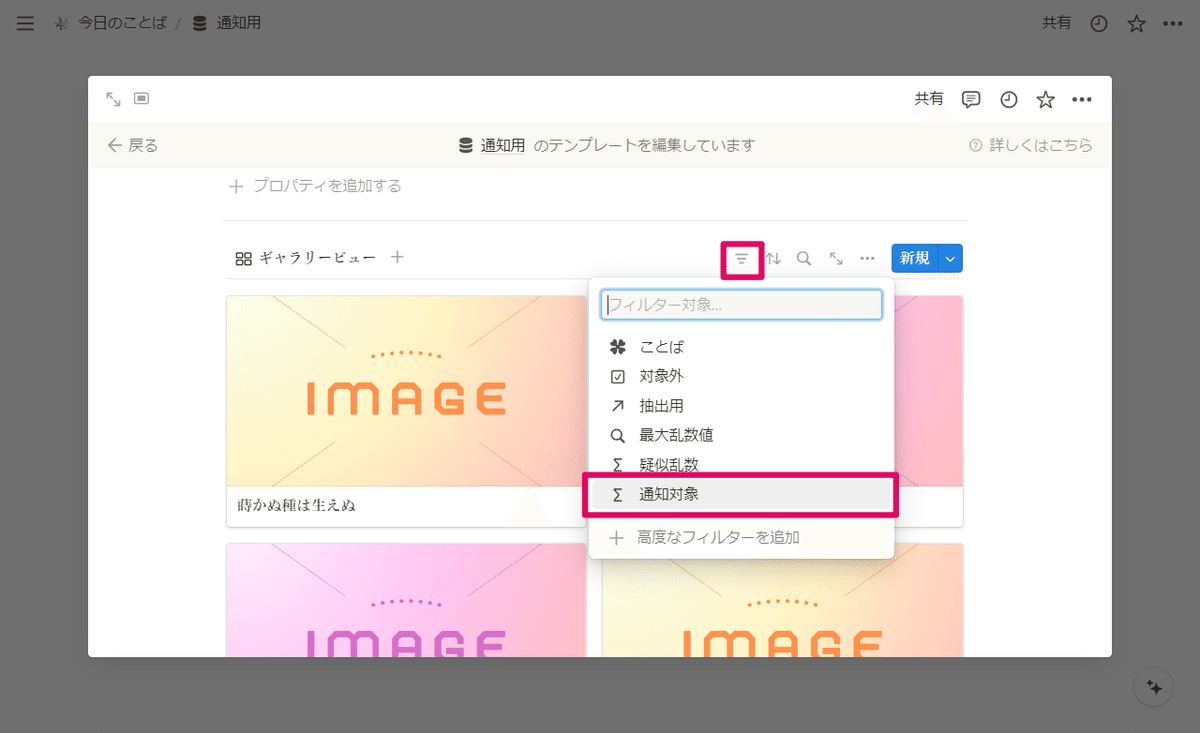This screenshot has width=1200, height=733.
Task: Click the blue 新規 button
Action: (915, 258)
